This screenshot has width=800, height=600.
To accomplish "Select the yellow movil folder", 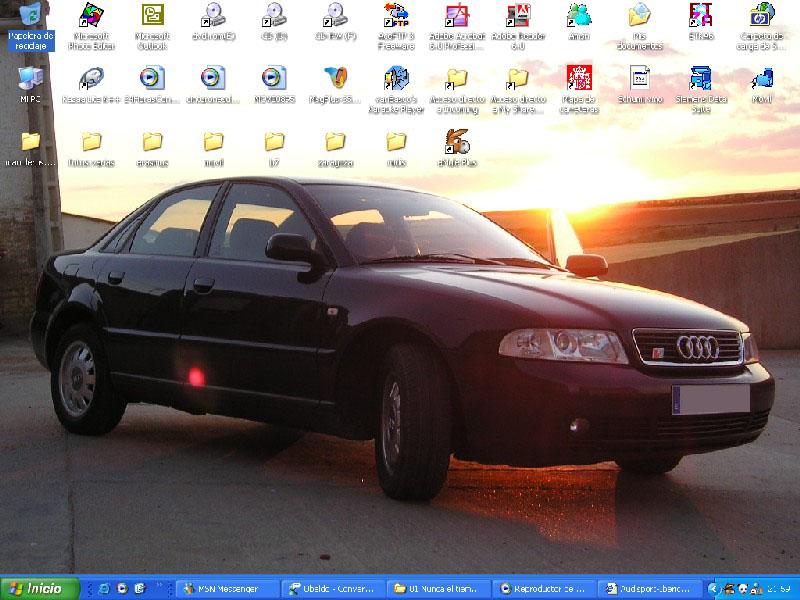I will point(213,149).
